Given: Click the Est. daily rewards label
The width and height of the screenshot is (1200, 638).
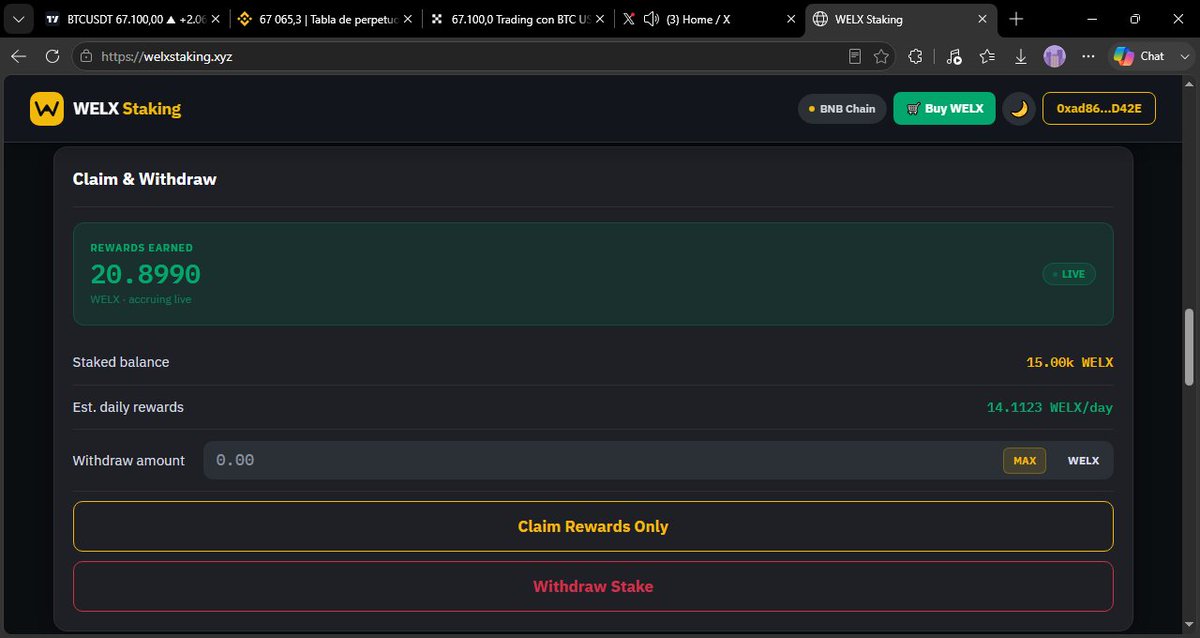Looking at the screenshot, I should coord(128,407).
